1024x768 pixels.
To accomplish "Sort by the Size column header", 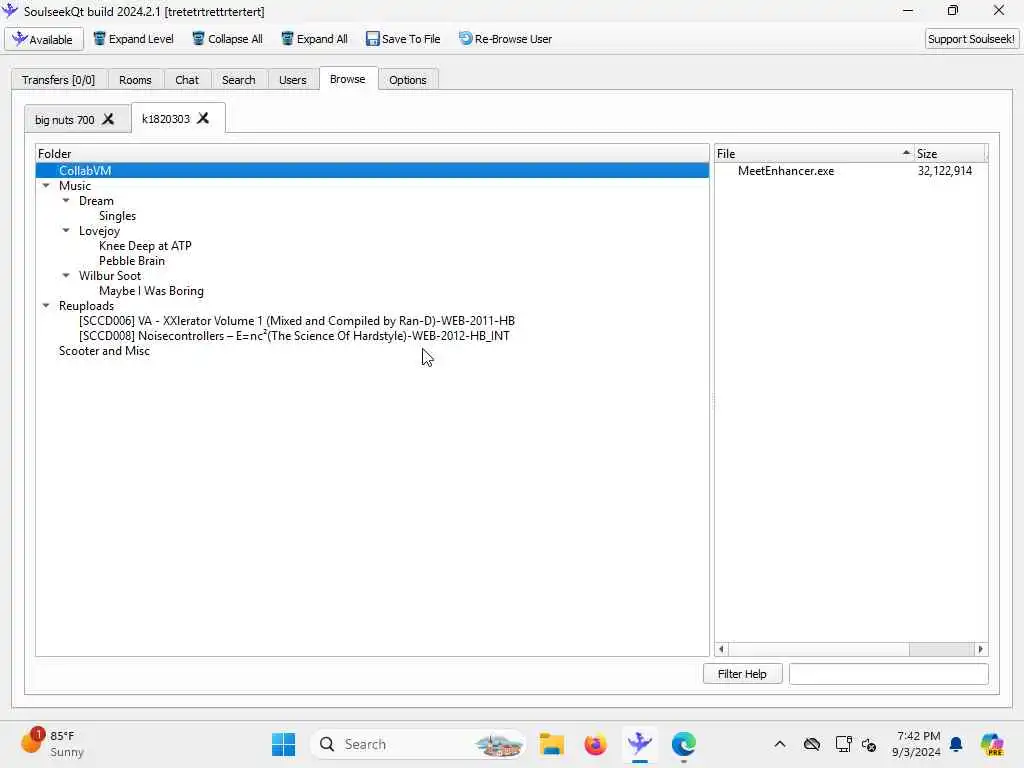I will pos(950,153).
